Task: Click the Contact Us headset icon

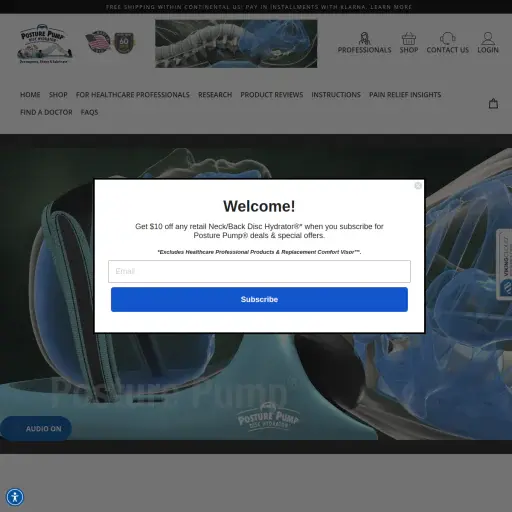Action: [x=447, y=38]
